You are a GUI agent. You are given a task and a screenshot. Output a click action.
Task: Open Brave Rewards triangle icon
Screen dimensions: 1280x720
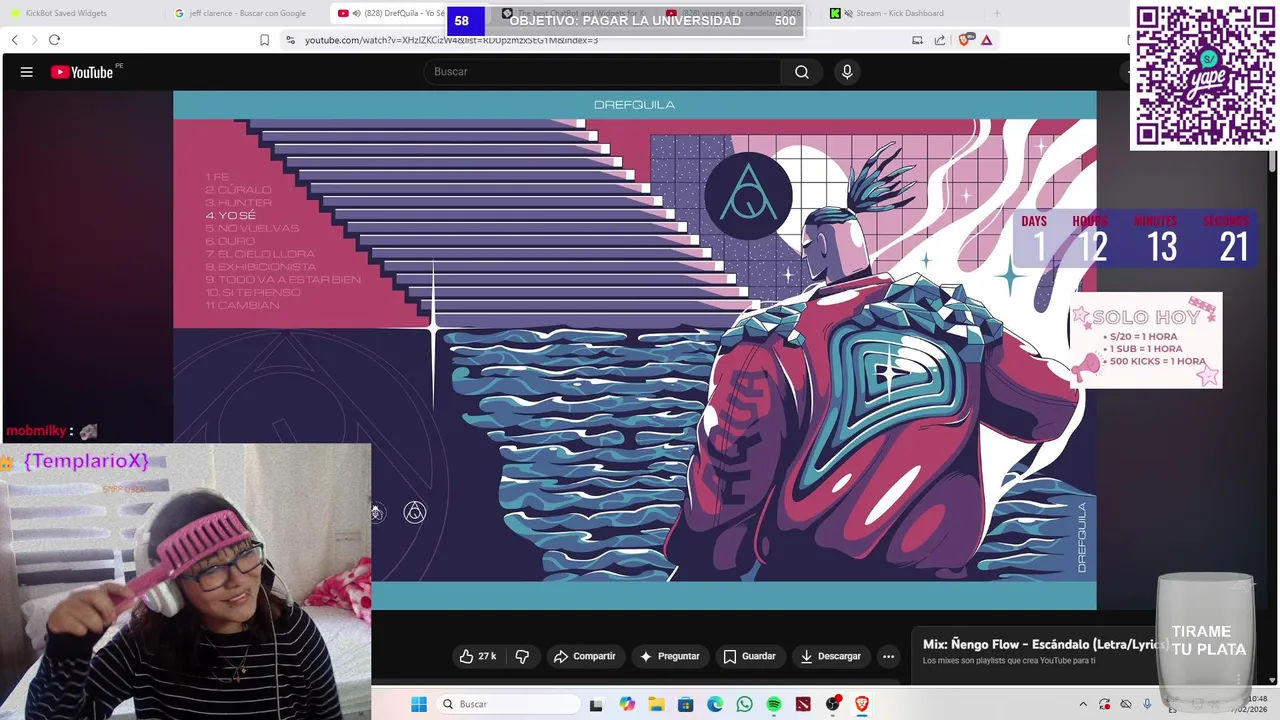click(986, 40)
